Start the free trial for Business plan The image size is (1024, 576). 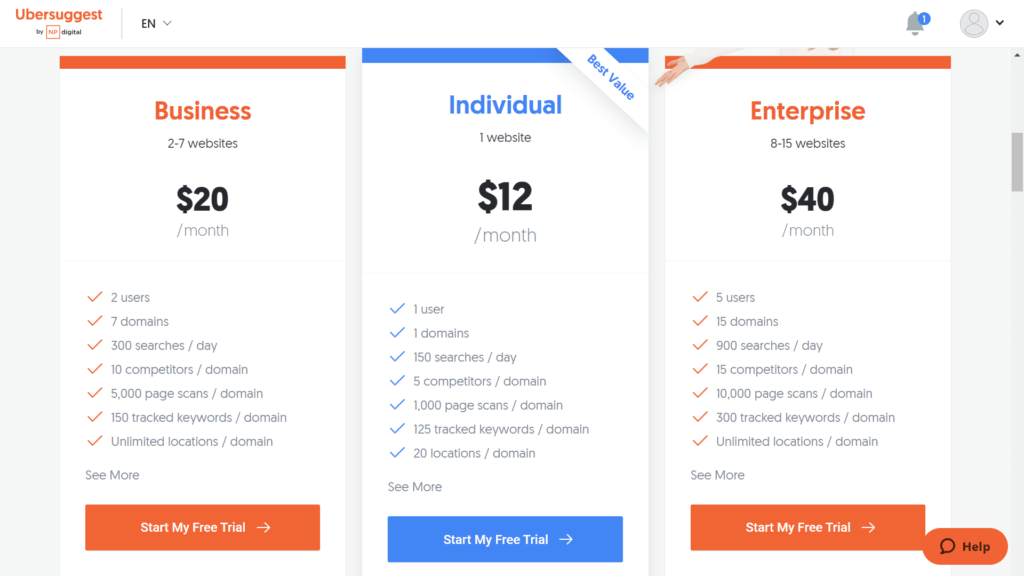(x=202, y=527)
